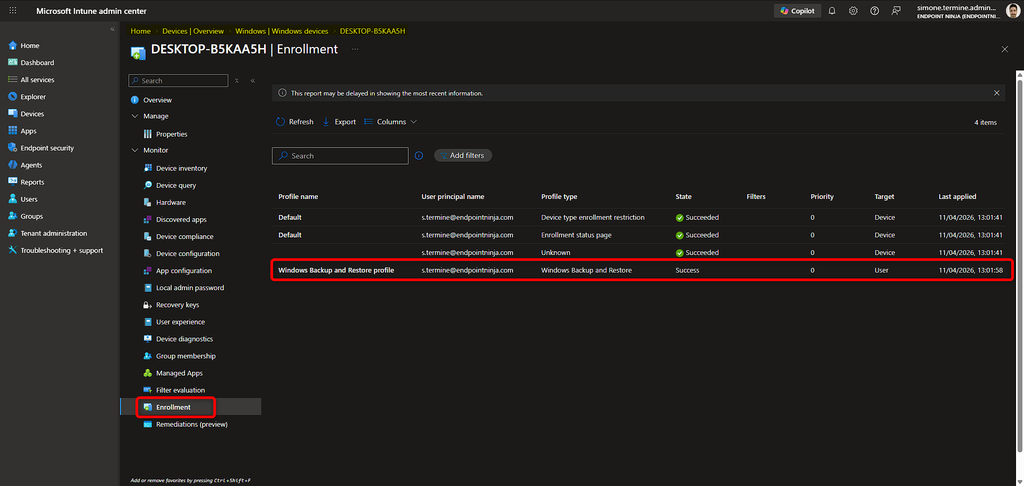Dismiss the delayed report notification banner
This screenshot has height=486, width=1024.
(x=997, y=93)
